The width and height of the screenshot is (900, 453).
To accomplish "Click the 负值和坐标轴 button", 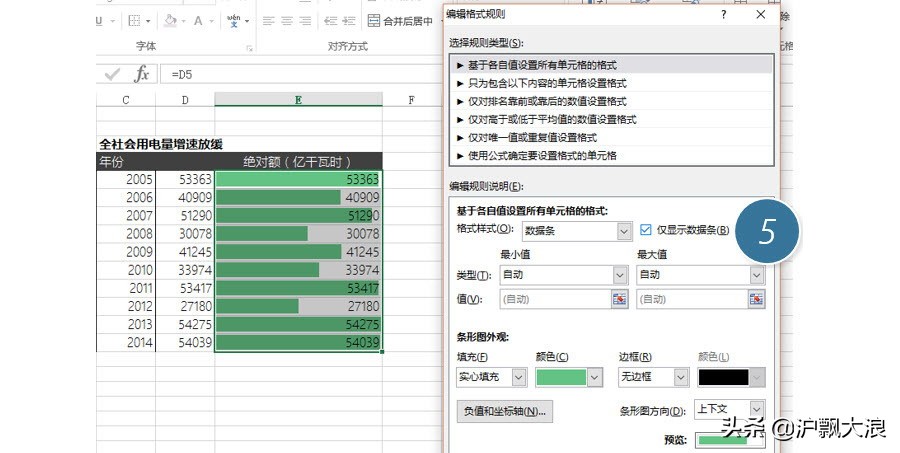I will coord(505,411).
